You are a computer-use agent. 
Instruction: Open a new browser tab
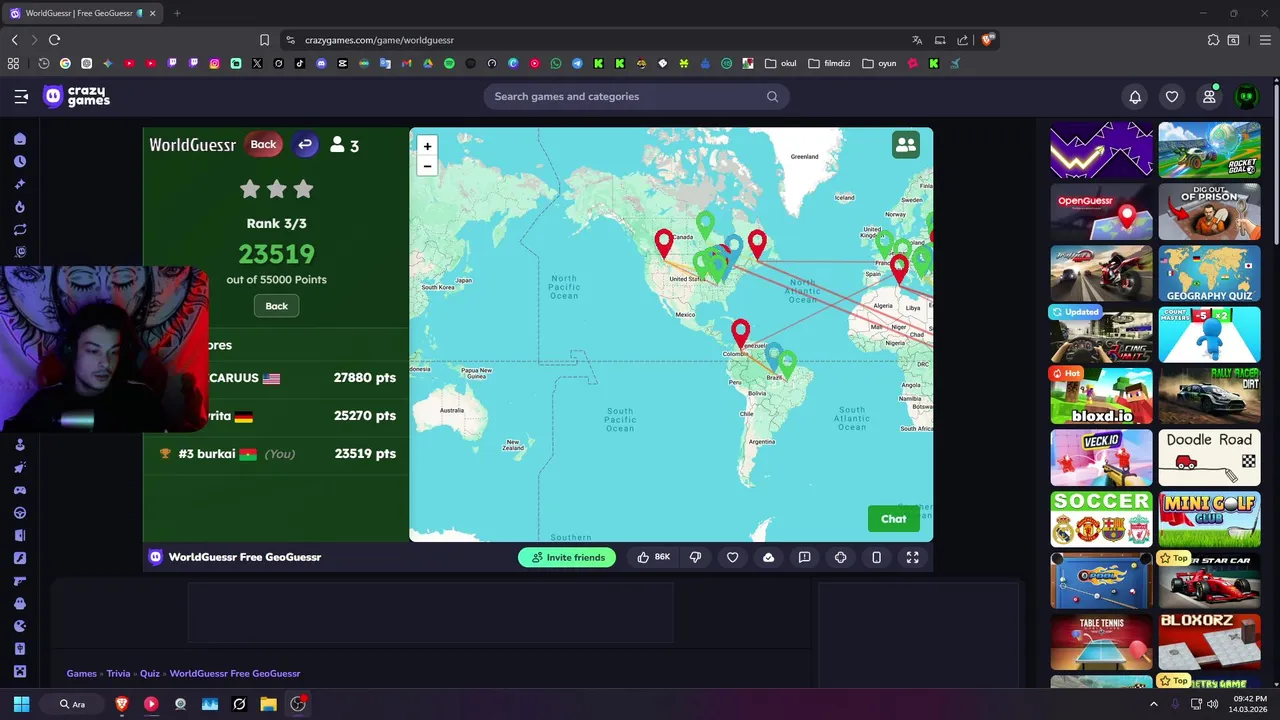[x=177, y=13]
